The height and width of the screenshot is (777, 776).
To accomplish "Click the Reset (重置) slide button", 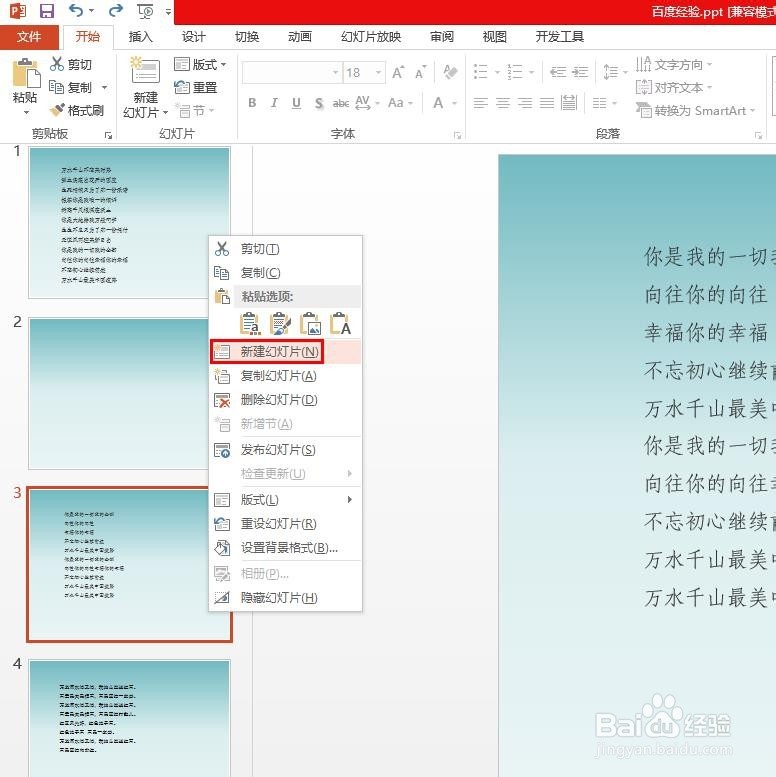I will tap(196, 88).
